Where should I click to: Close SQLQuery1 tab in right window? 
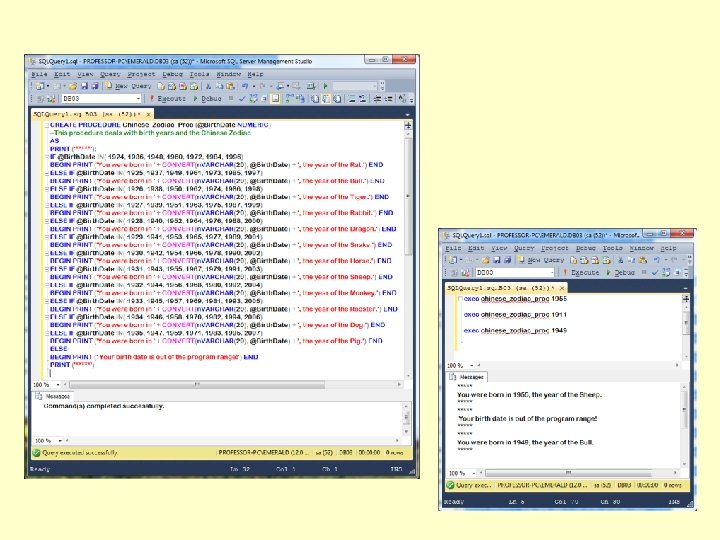pyautogui.click(x=562, y=288)
